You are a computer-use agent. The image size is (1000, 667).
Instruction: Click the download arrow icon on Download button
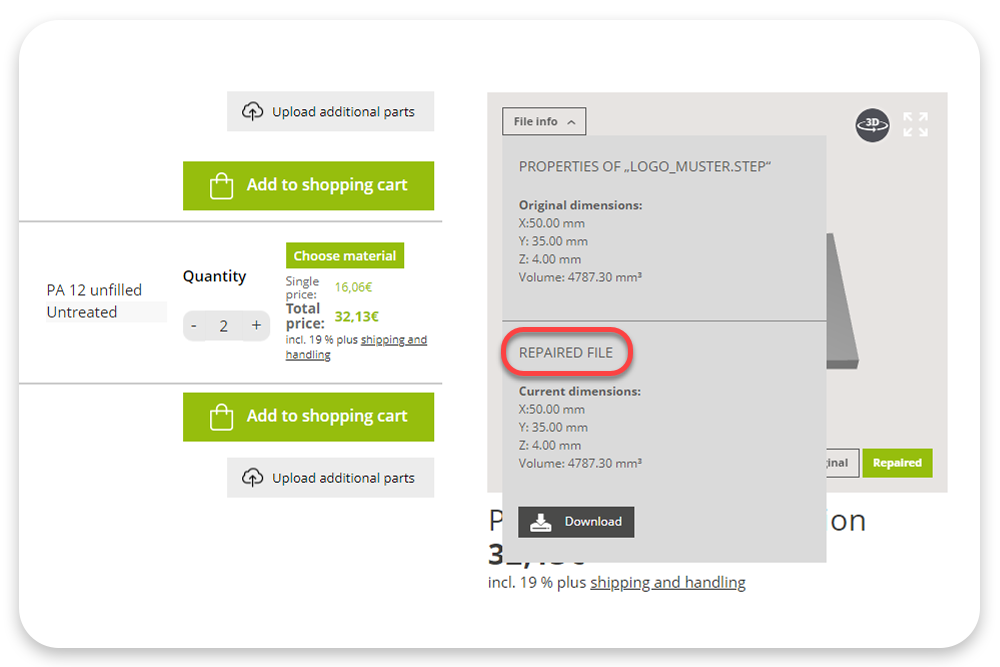coord(541,521)
